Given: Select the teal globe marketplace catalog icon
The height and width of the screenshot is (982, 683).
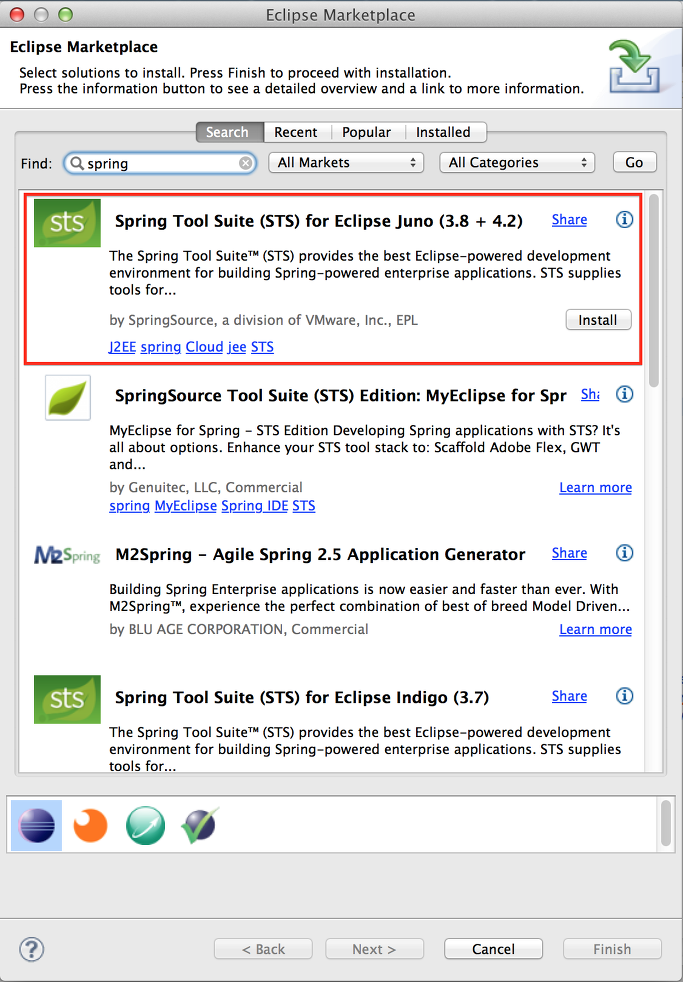Looking at the screenshot, I should 145,825.
